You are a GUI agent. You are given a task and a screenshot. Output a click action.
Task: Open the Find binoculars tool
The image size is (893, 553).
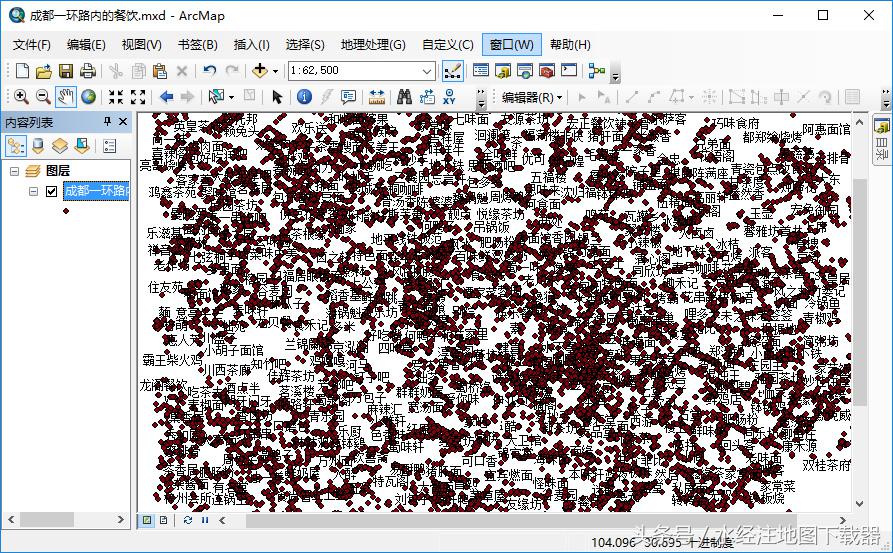pos(404,97)
